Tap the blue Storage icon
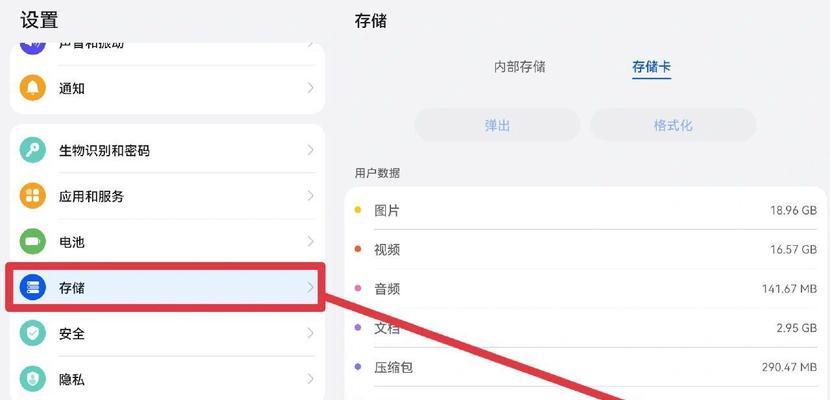This screenshot has width=830, height=400. (33, 288)
